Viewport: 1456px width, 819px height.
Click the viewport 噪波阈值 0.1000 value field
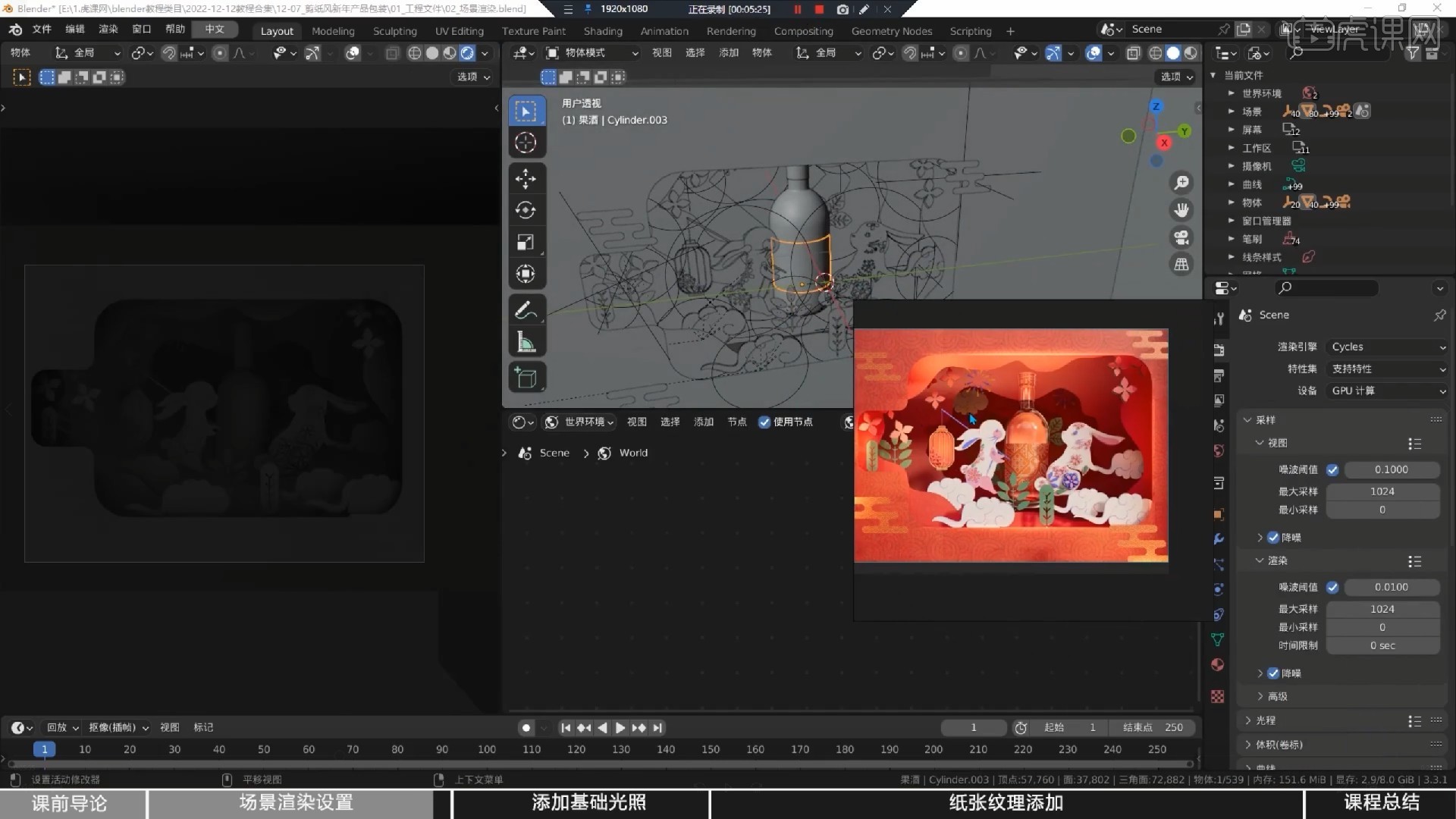tap(1391, 470)
